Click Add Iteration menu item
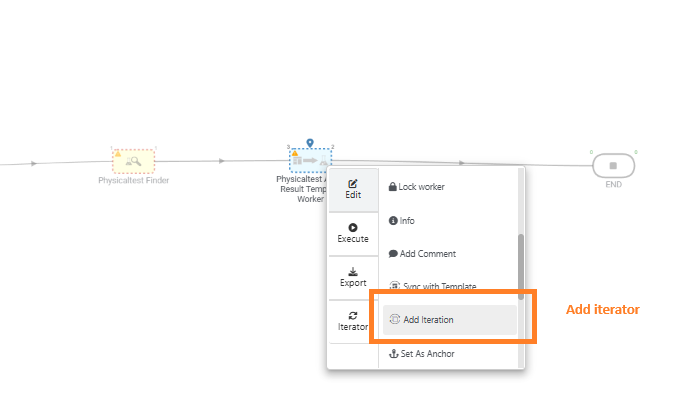 coord(450,320)
